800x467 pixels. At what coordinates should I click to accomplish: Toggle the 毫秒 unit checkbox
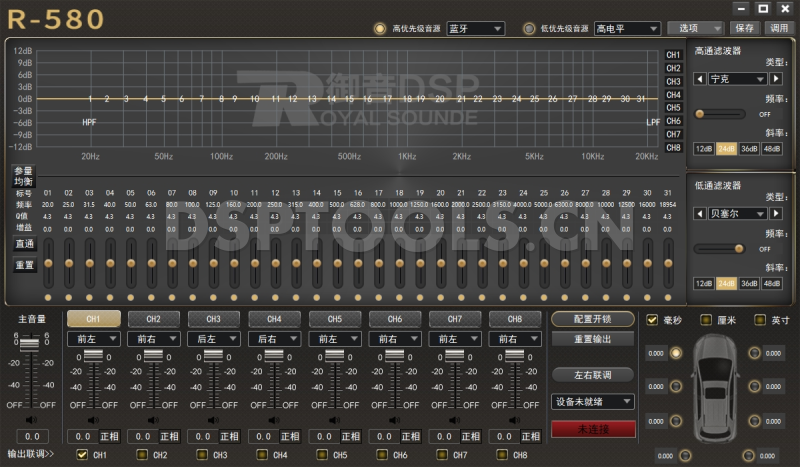pos(652,320)
